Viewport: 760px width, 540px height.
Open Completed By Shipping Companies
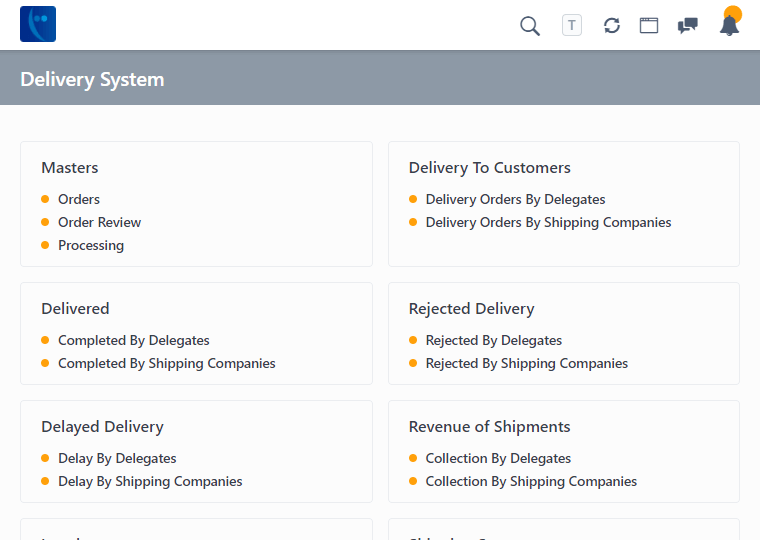(166, 363)
